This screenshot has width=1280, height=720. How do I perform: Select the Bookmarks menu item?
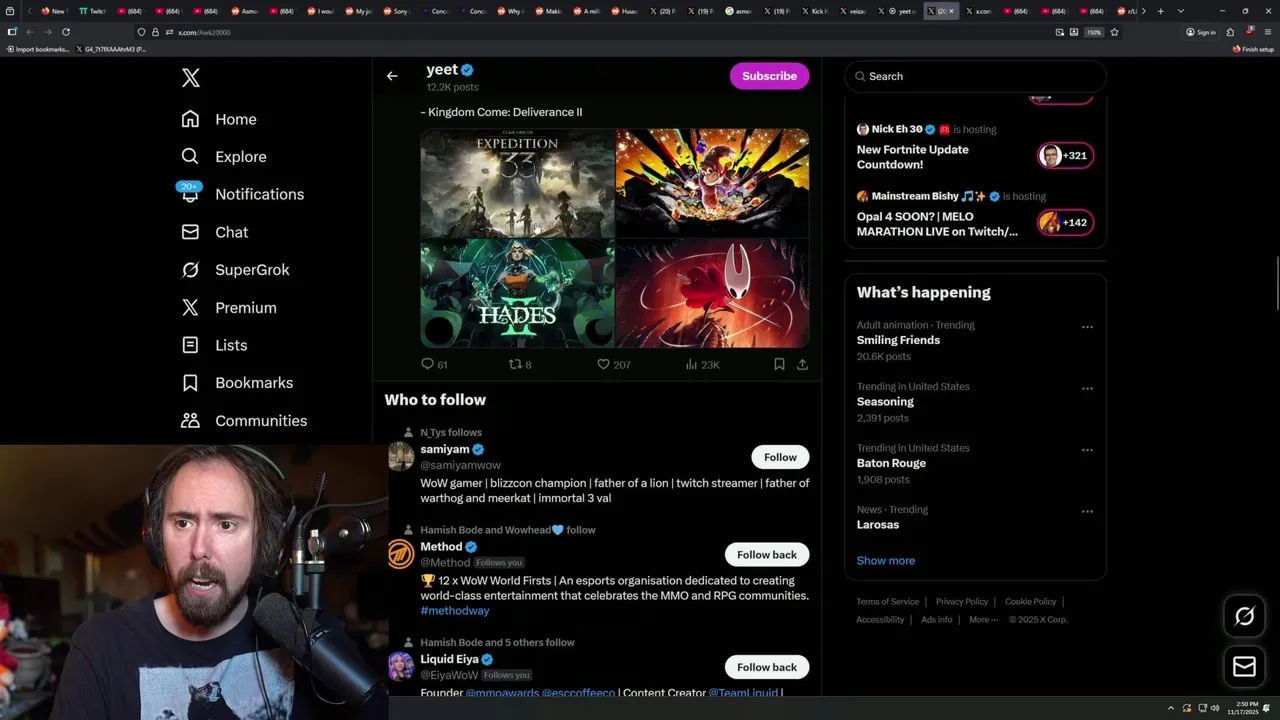pos(254,383)
